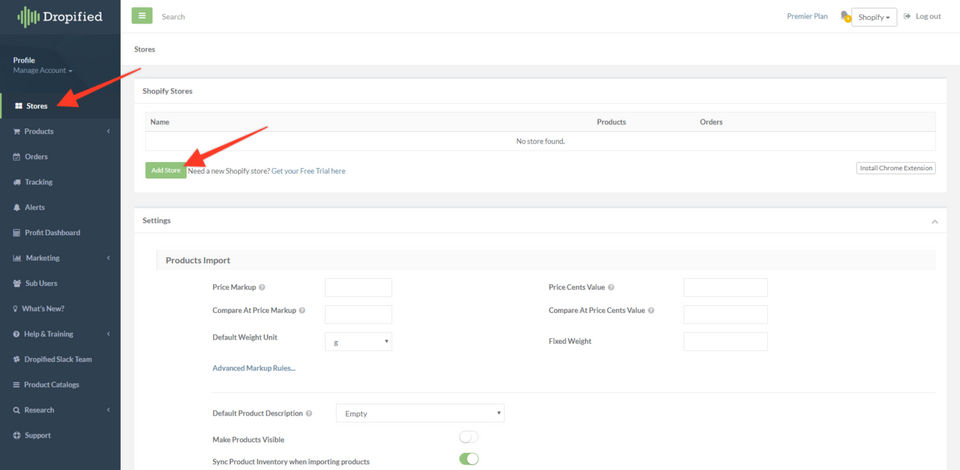Click the Products Import section heading
The height and width of the screenshot is (470, 960).
(x=198, y=260)
